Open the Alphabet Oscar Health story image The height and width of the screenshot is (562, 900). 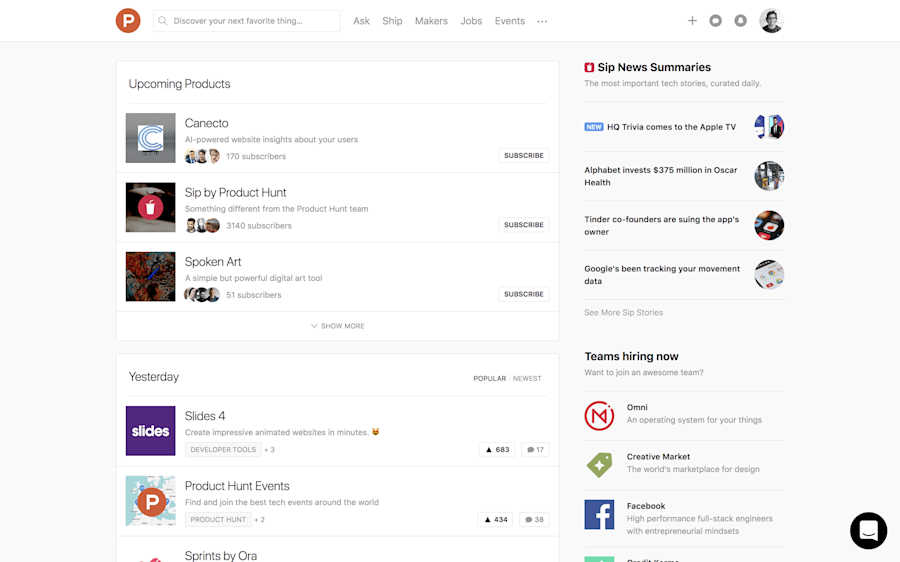769,176
